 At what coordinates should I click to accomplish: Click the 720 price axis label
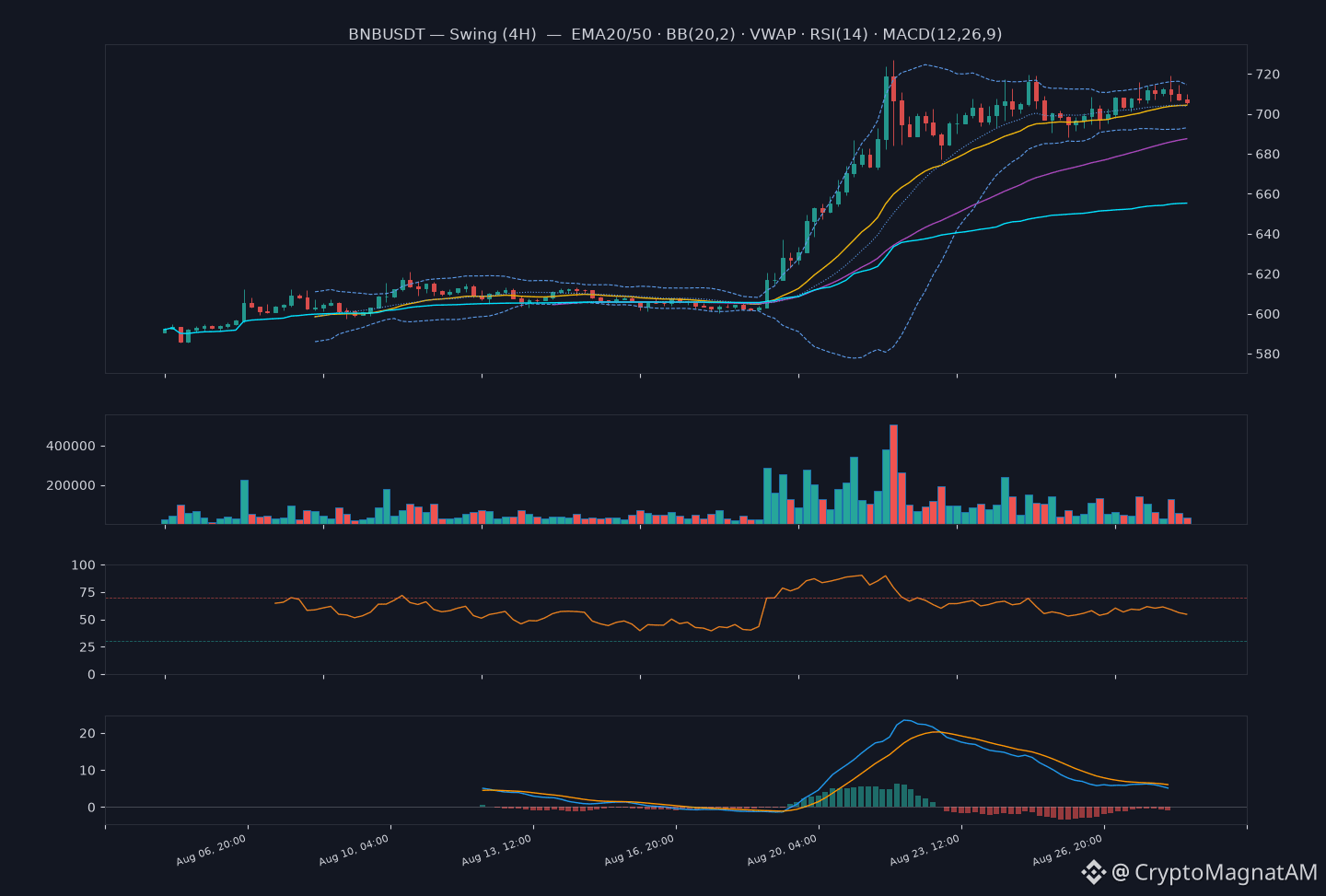point(1267,75)
